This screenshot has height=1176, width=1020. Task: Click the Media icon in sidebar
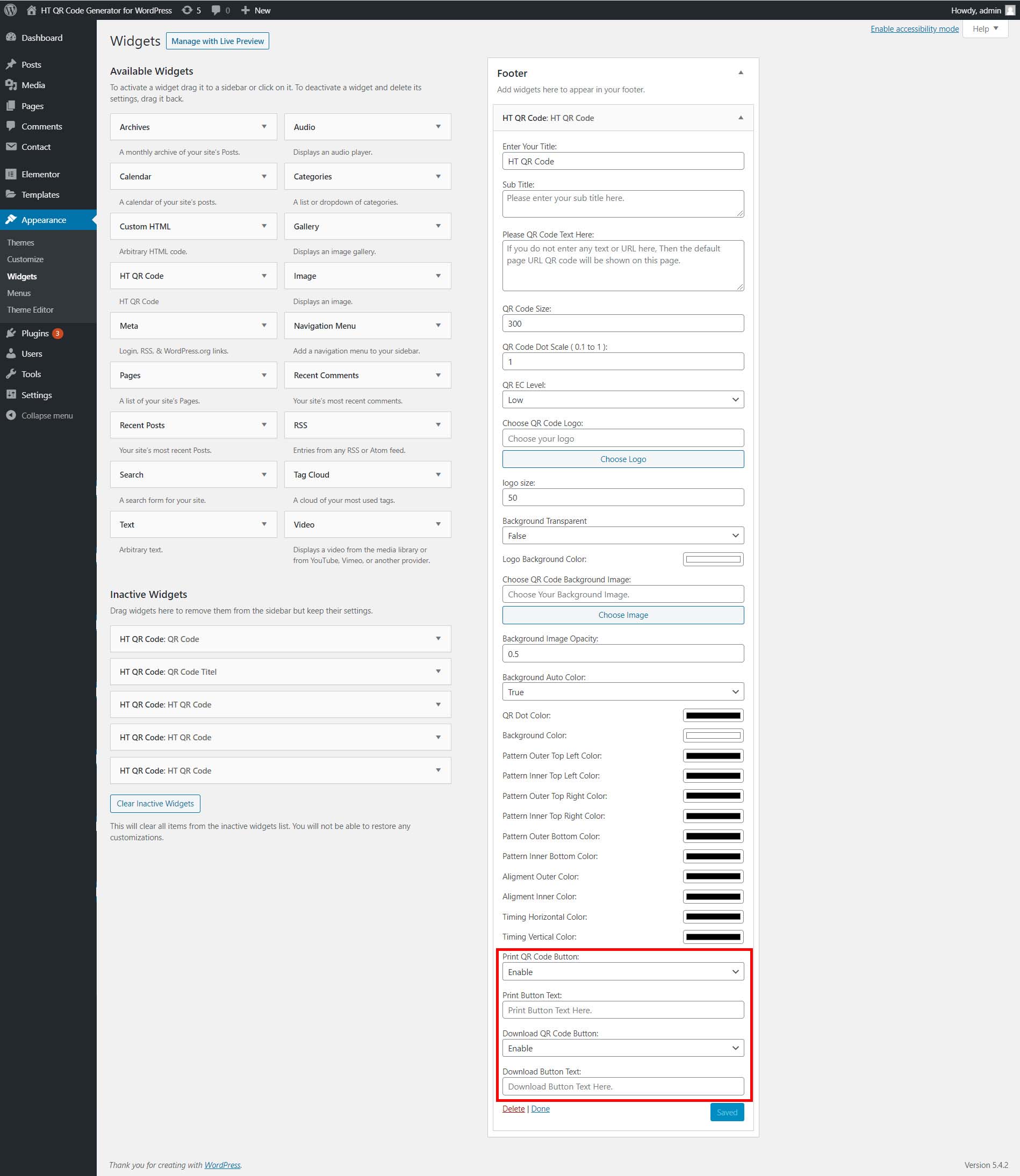click(x=11, y=85)
